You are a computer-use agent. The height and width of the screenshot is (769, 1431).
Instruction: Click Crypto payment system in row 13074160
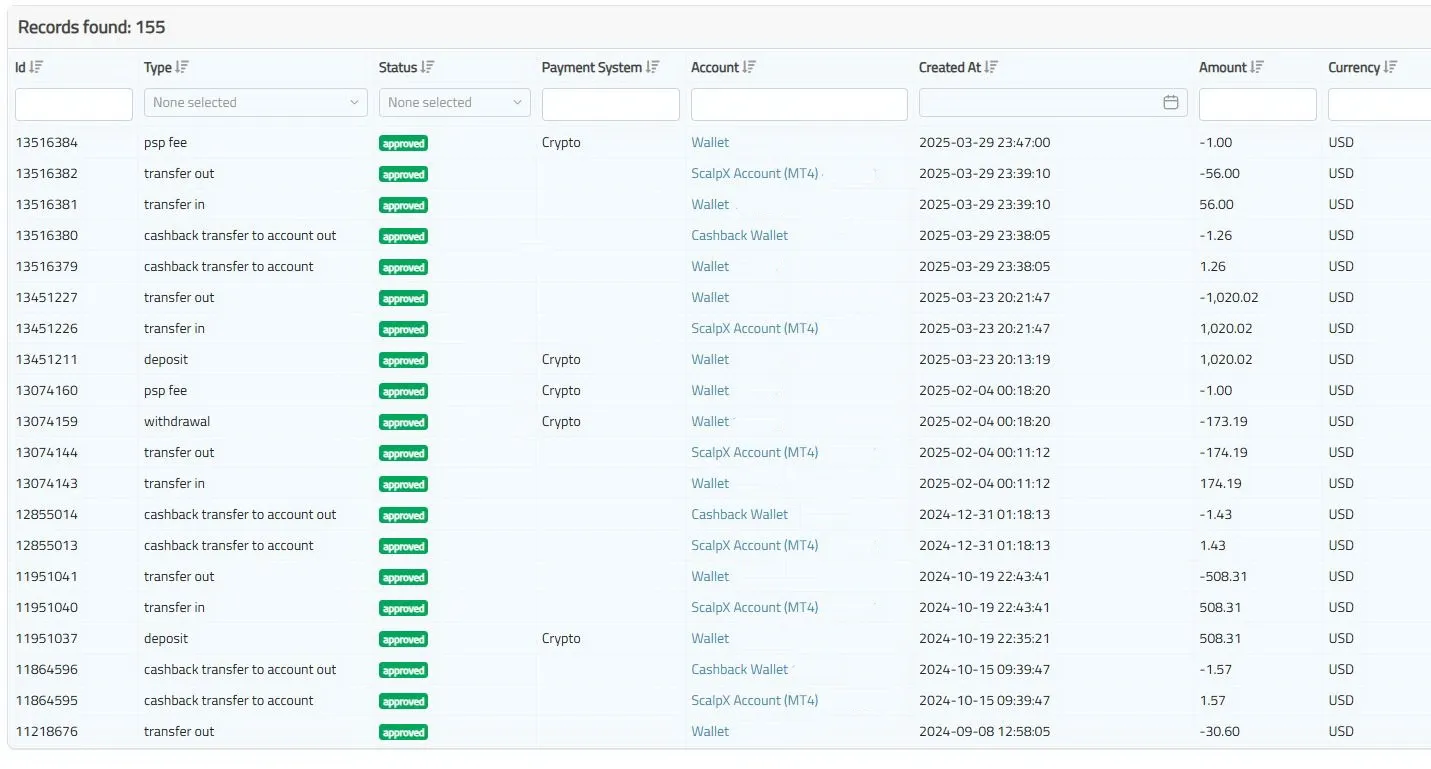pyautogui.click(x=561, y=390)
